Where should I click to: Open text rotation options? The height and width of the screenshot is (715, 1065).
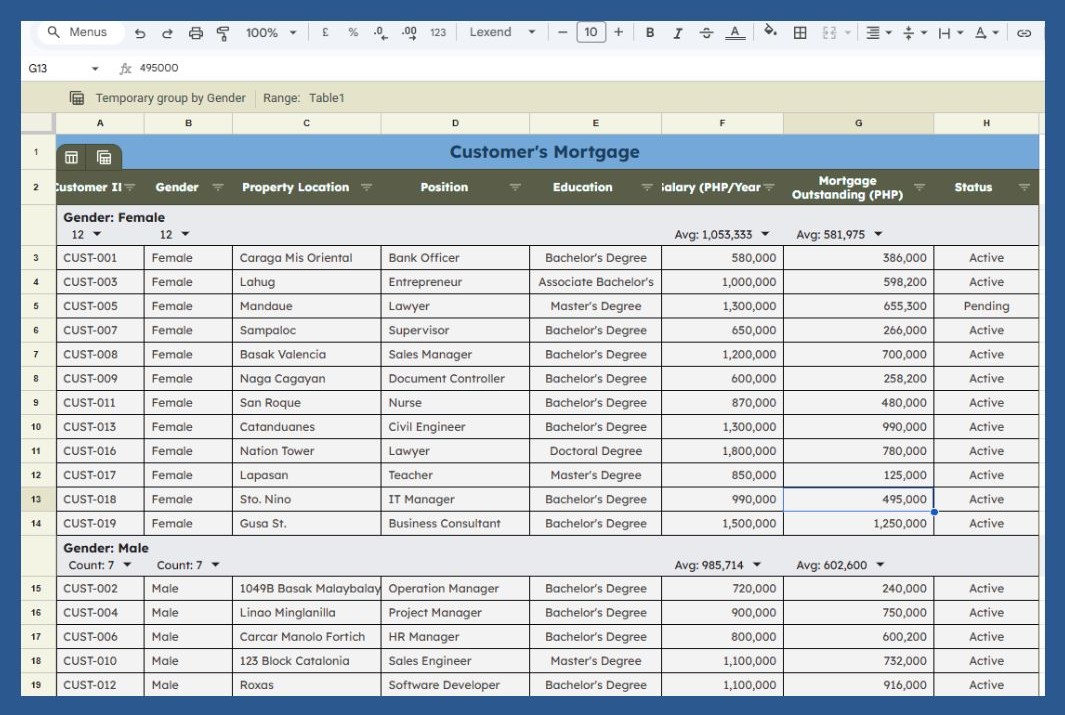pos(986,33)
